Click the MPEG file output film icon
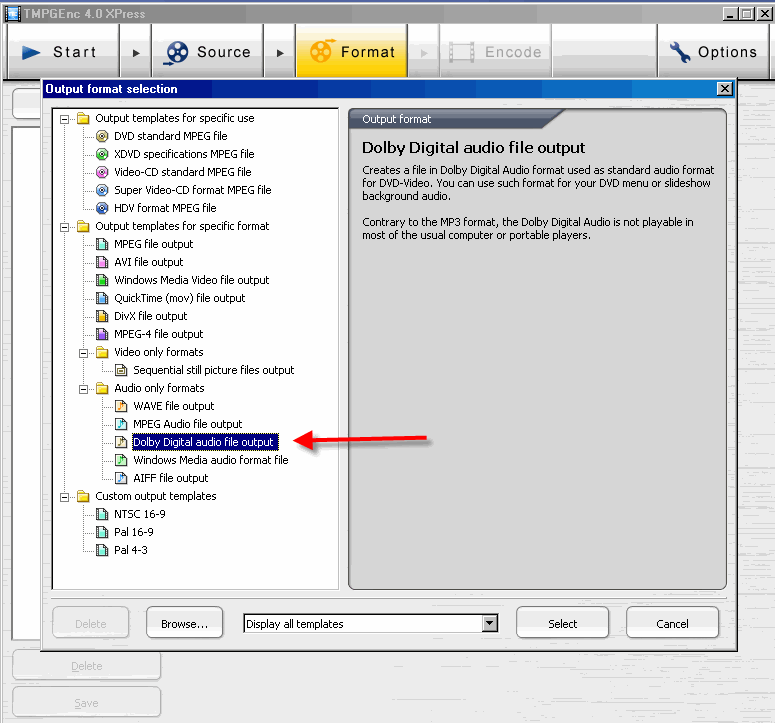This screenshot has height=723, width=775. click(x=102, y=244)
